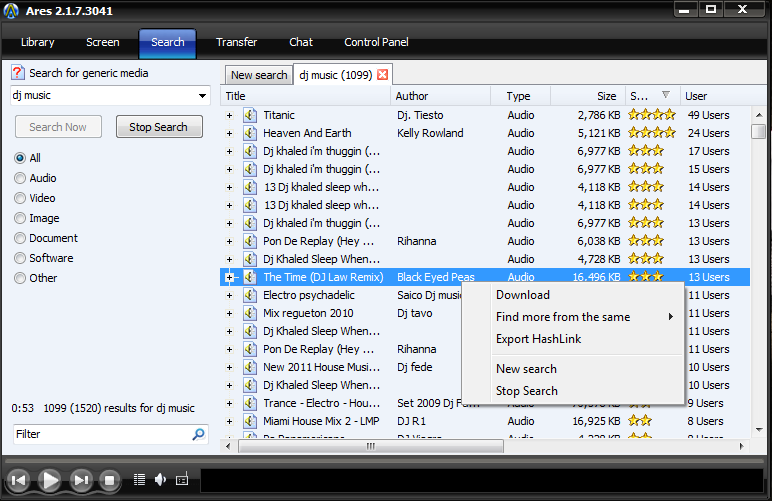Click audio icon for New 2011 House Music
Viewport: 772px width, 501px height.
click(x=250, y=367)
